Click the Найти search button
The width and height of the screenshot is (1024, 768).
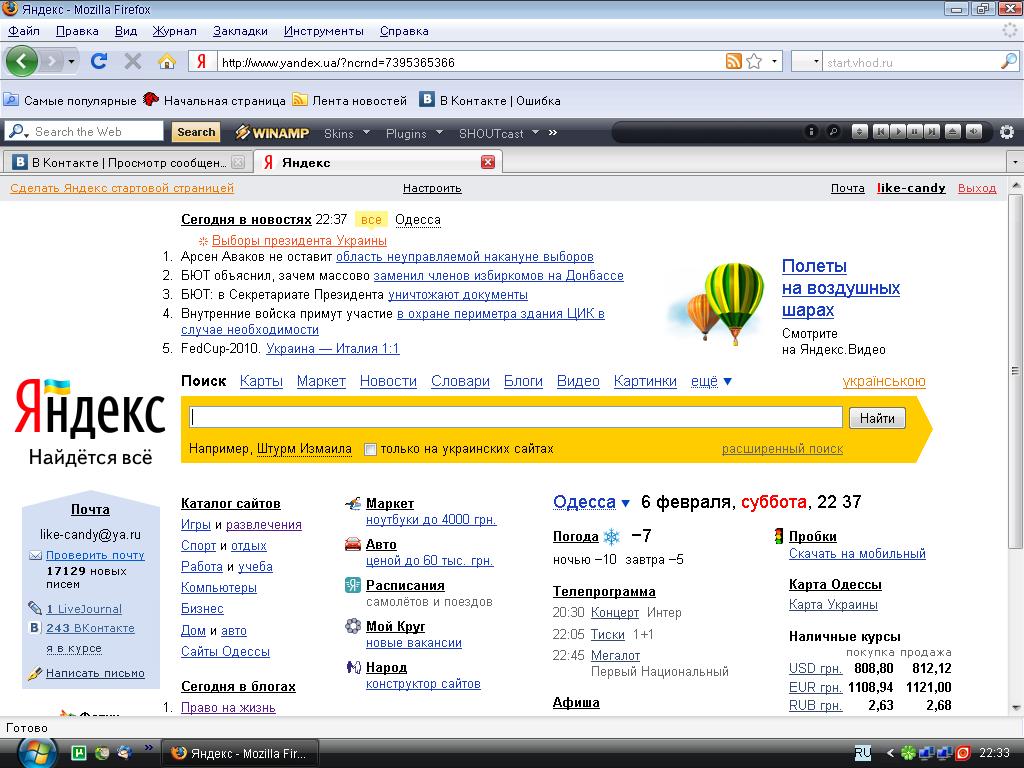click(877, 418)
